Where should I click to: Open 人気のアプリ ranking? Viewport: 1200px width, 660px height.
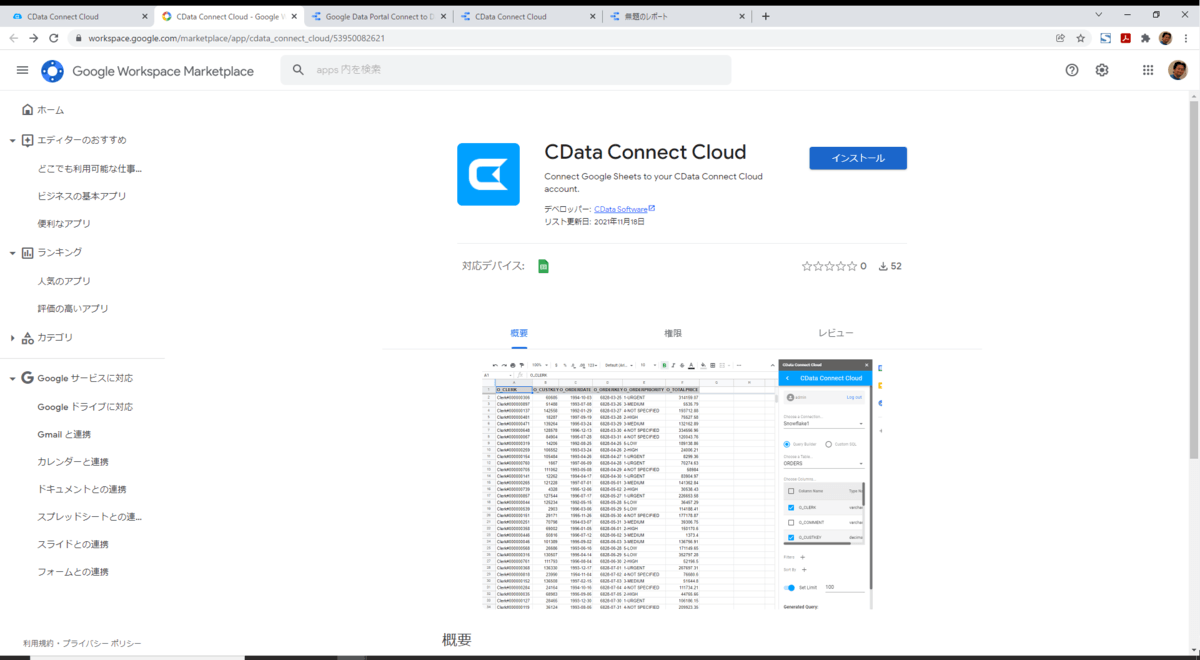[x=64, y=281]
